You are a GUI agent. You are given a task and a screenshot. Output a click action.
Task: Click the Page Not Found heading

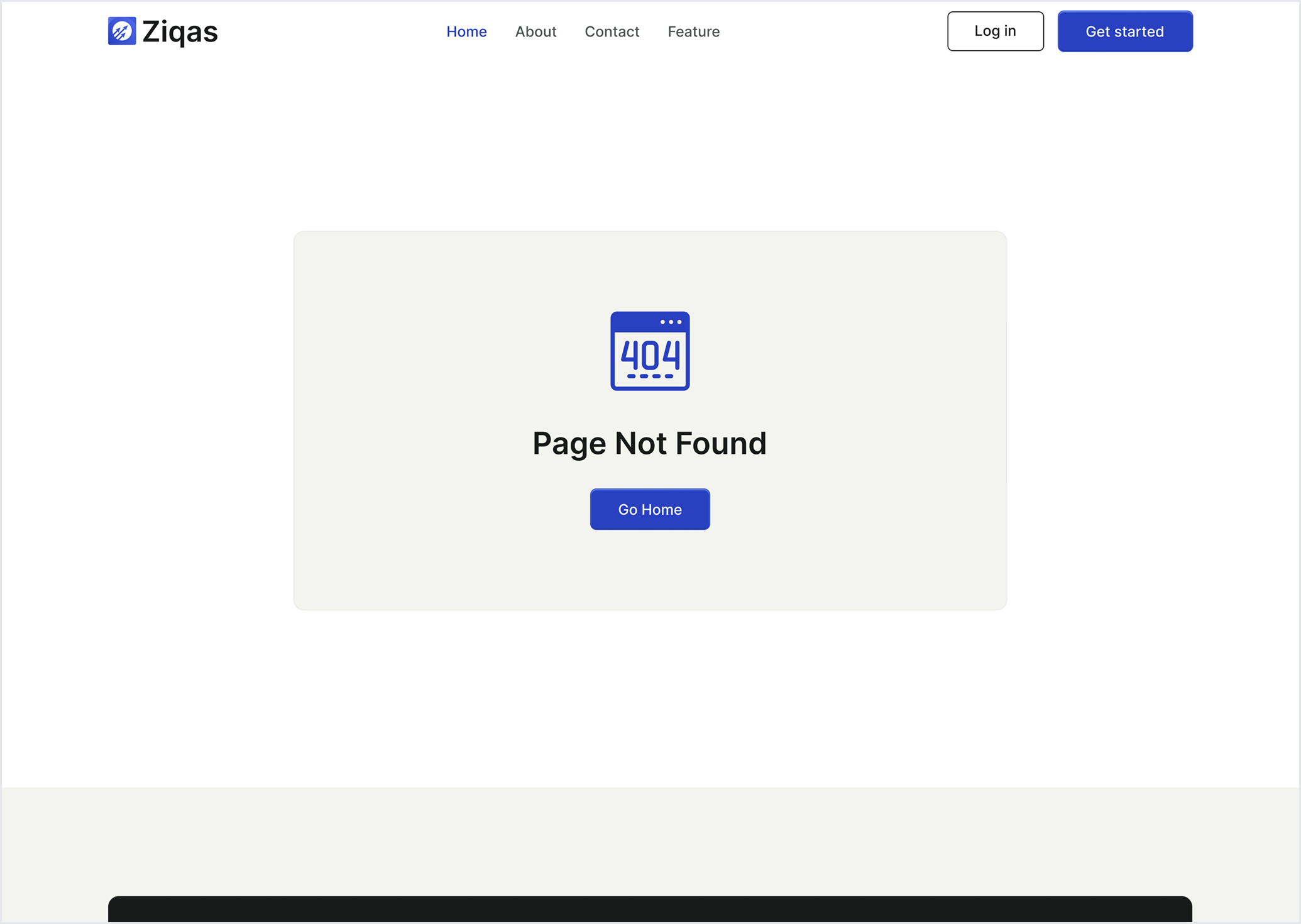(x=649, y=443)
